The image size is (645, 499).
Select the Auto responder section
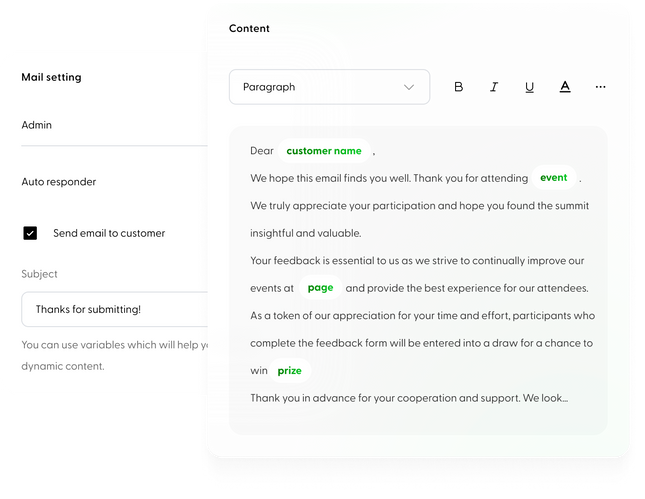tap(59, 182)
